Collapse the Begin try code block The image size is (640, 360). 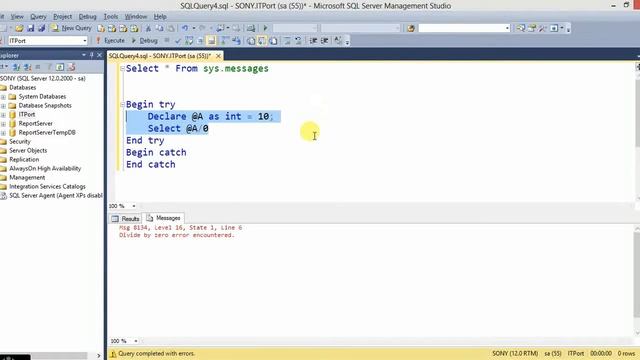click(x=122, y=104)
